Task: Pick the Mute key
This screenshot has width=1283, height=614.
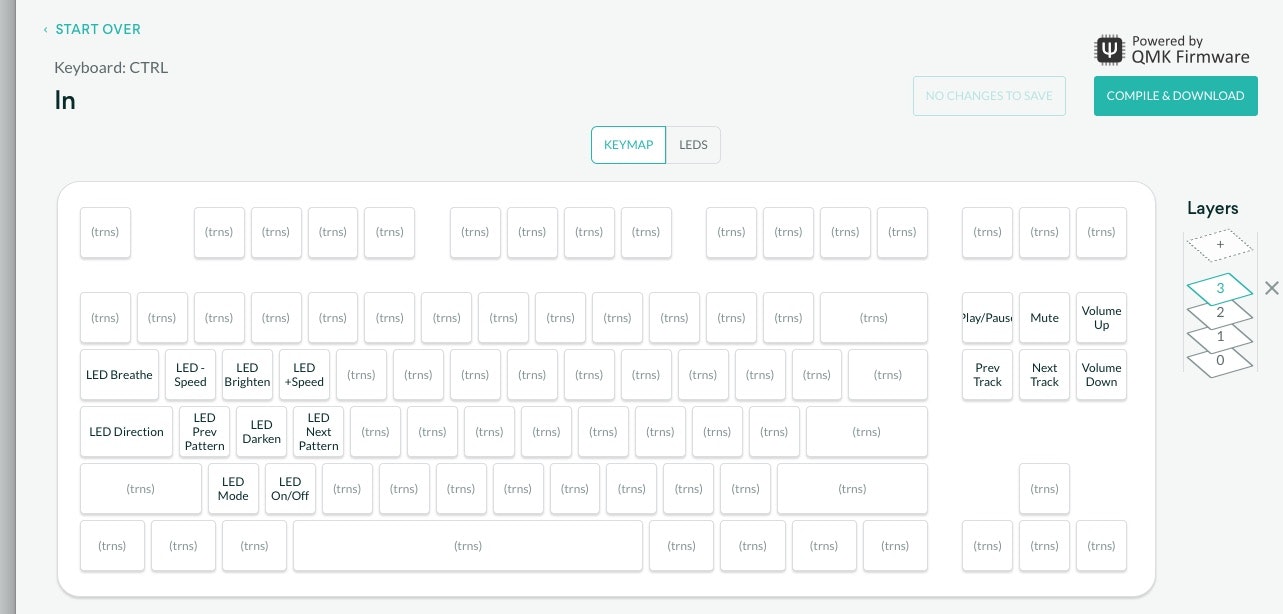Action: (1044, 318)
